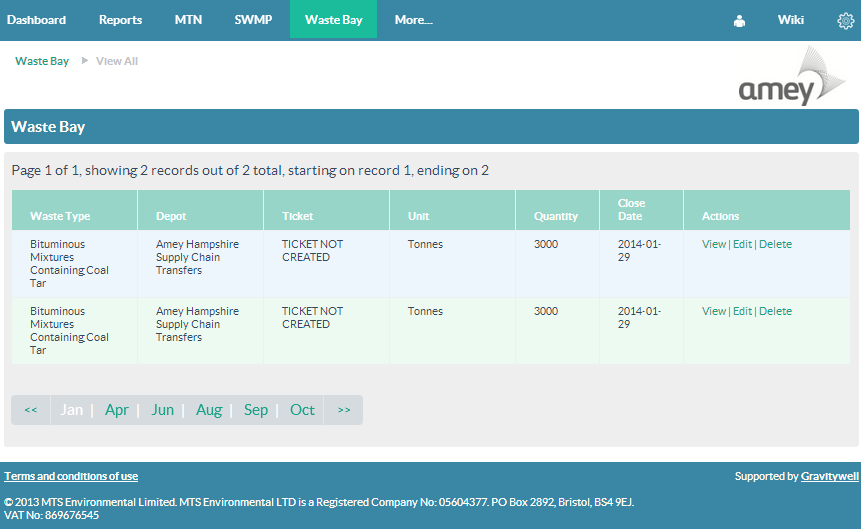This screenshot has height=530, width=861.
Task: Edit the first waste record
Action: (742, 244)
